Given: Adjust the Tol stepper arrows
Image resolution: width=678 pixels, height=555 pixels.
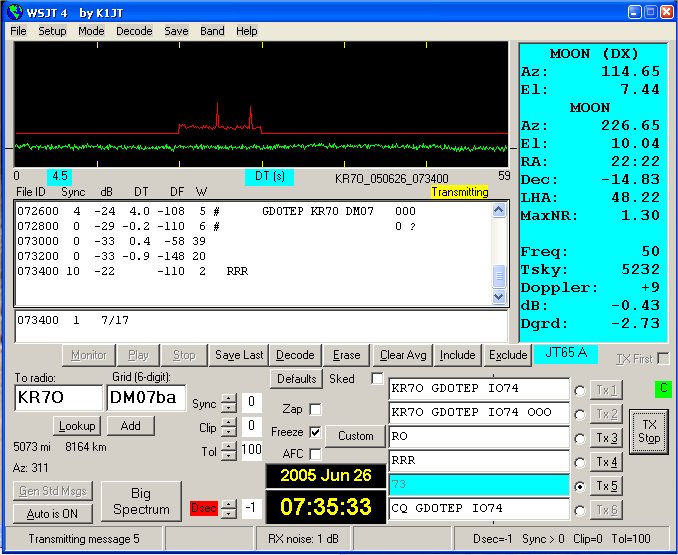Looking at the screenshot, I should (x=228, y=450).
